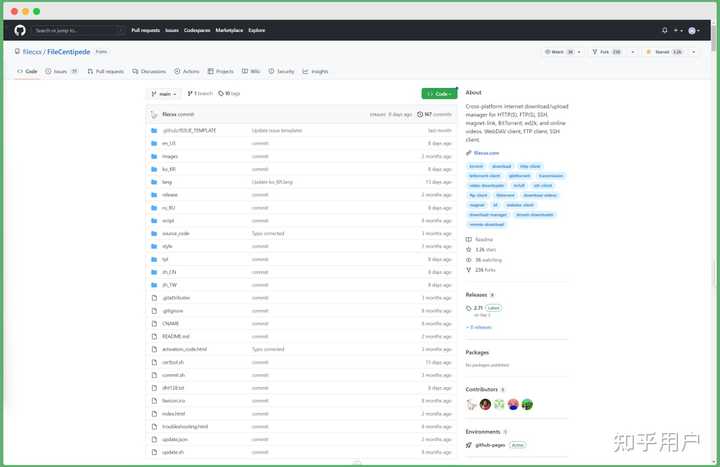Open the commits history clock icon
This screenshot has width=720, height=467.
coord(420,114)
